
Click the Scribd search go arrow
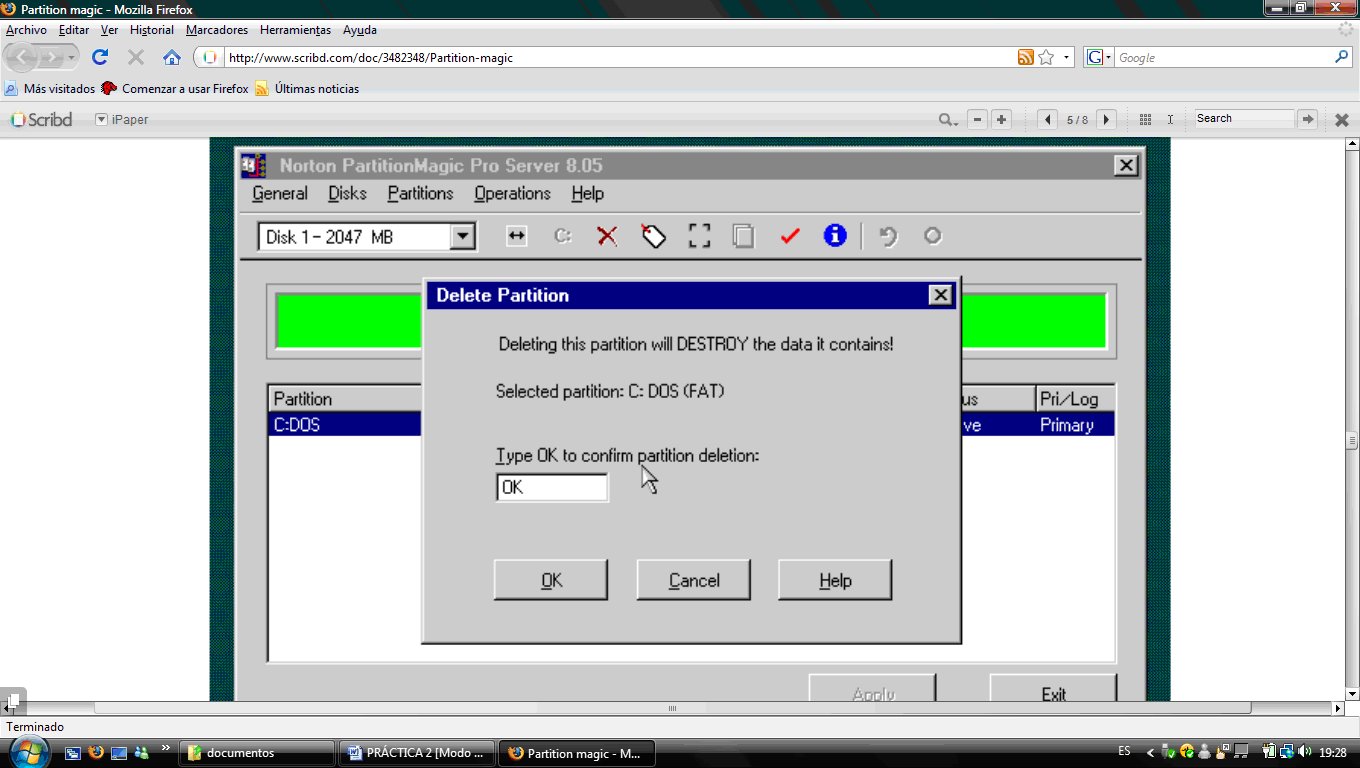(1307, 120)
